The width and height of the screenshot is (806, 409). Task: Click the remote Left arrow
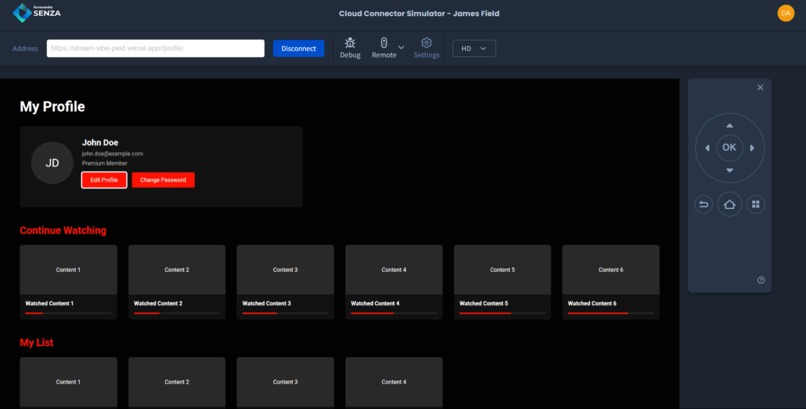pos(707,148)
